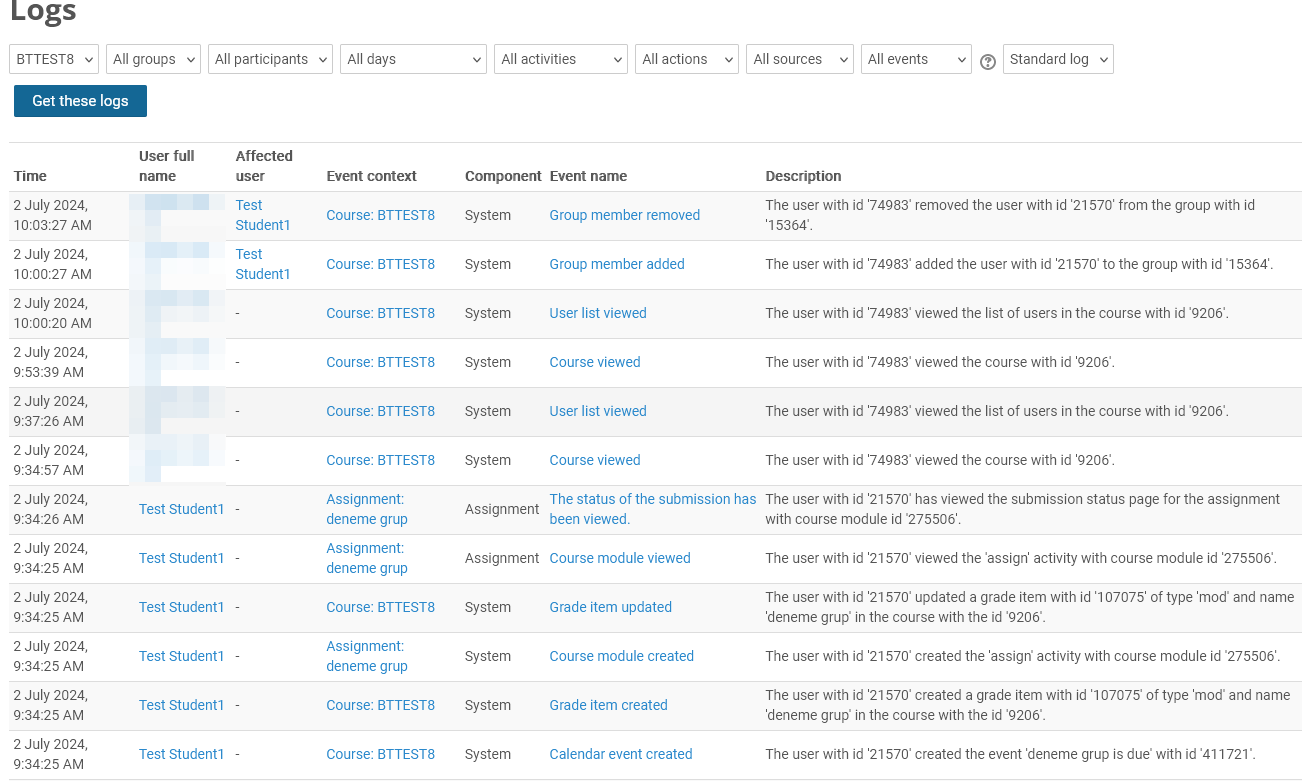Viewport: 1302px width, 781px height.
Task: Open the All days dropdown
Action: pos(413,59)
